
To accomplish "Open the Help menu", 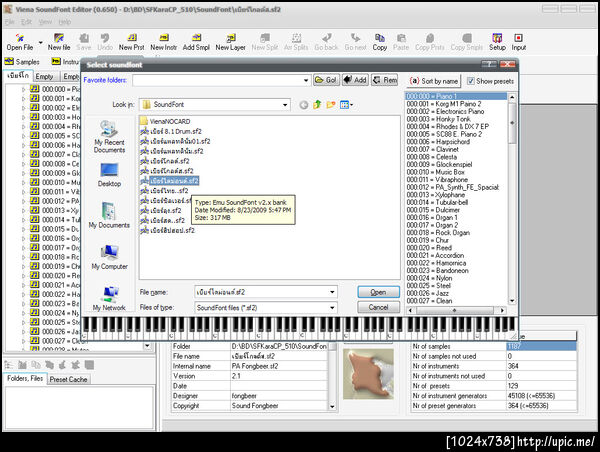I will click(x=65, y=22).
